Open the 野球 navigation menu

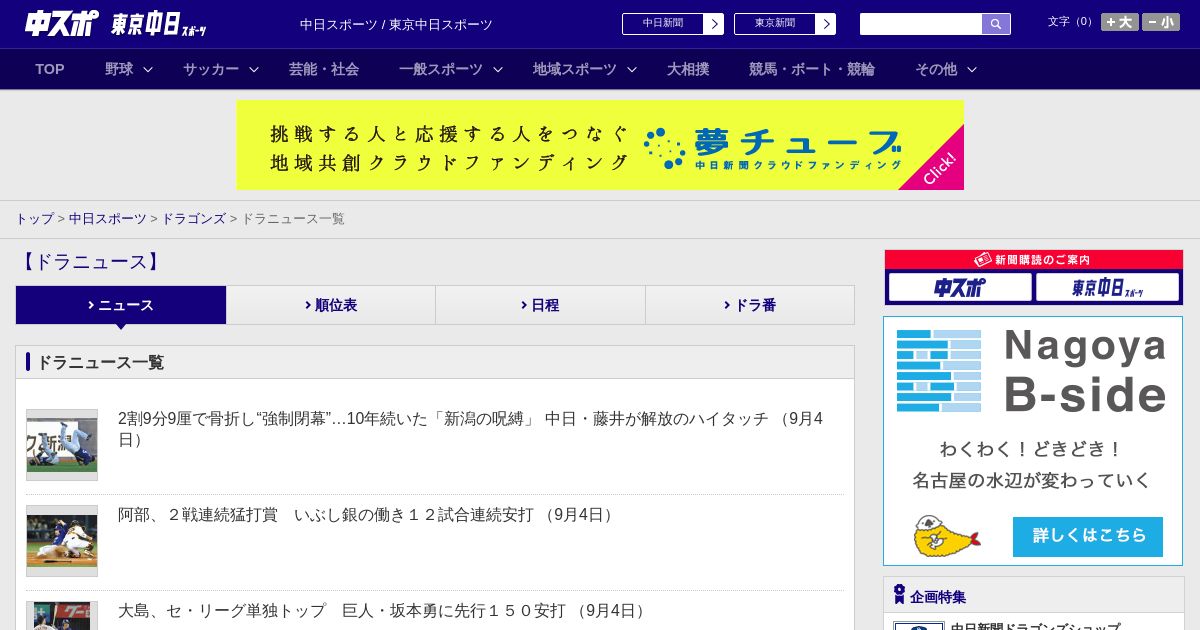119,69
